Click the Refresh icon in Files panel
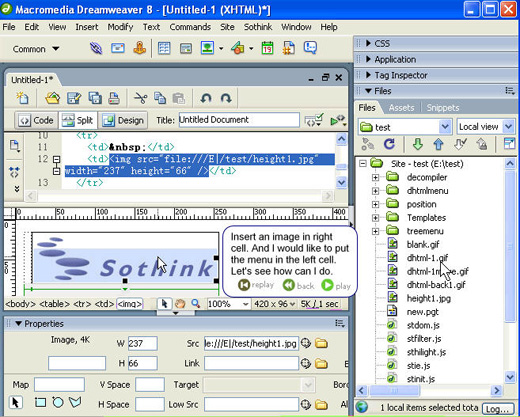The image size is (520, 417). click(389, 144)
